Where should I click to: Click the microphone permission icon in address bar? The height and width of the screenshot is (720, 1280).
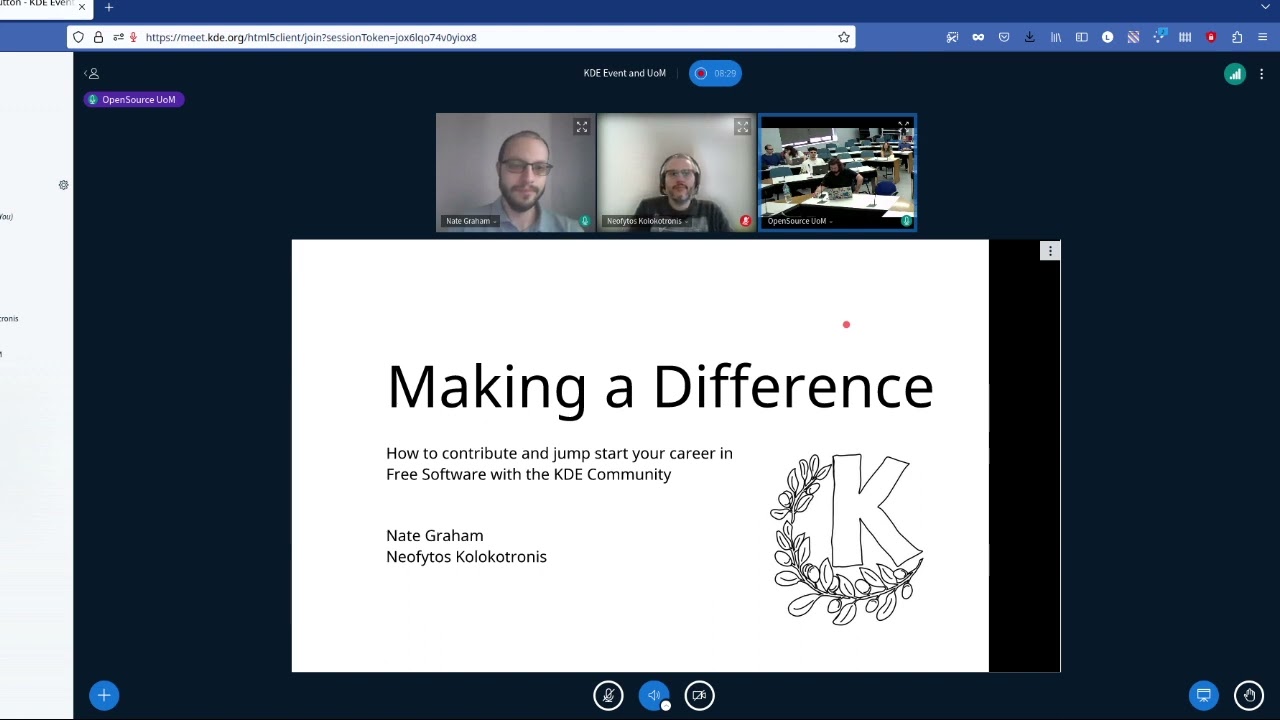(133, 37)
